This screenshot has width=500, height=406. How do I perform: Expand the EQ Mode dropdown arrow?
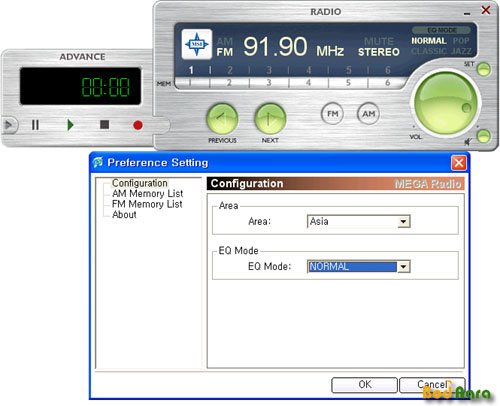(x=403, y=267)
